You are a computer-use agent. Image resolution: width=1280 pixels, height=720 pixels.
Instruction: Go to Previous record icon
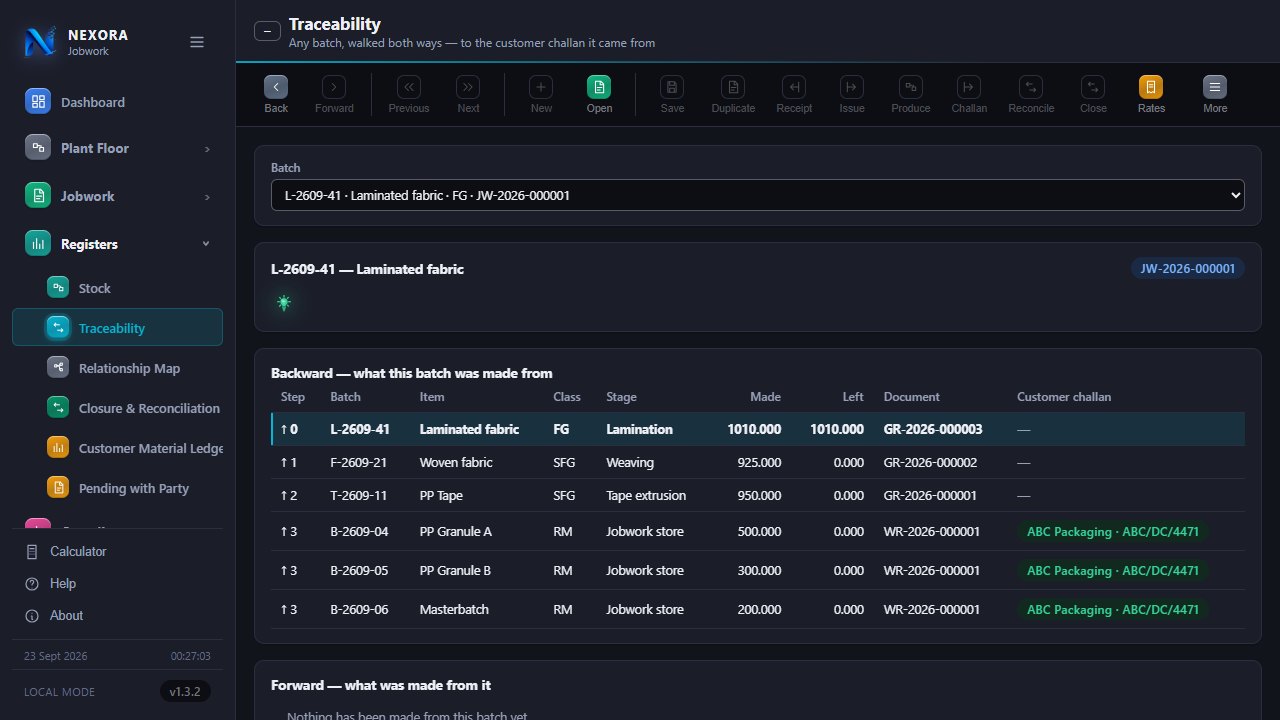tap(409, 87)
